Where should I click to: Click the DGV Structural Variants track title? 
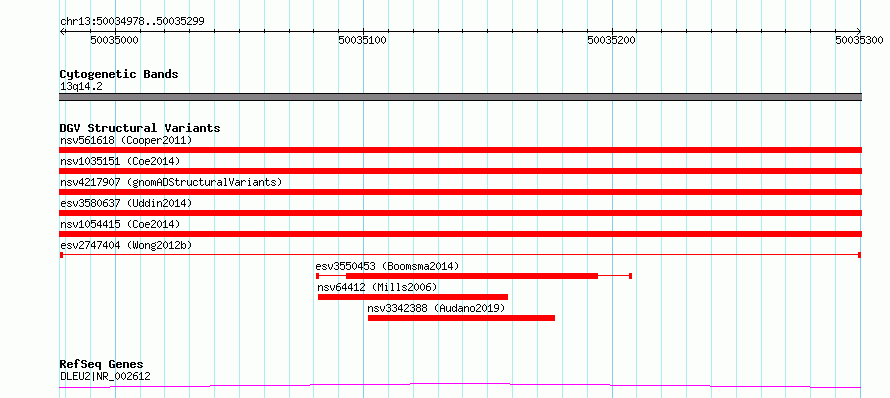(x=140, y=128)
